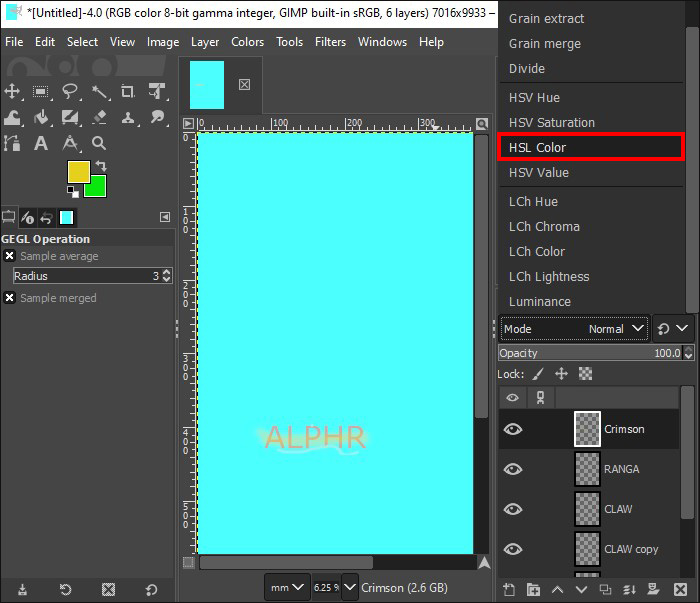Open the Filters menu
Screen dimensions: 700x603
(330, 42)
